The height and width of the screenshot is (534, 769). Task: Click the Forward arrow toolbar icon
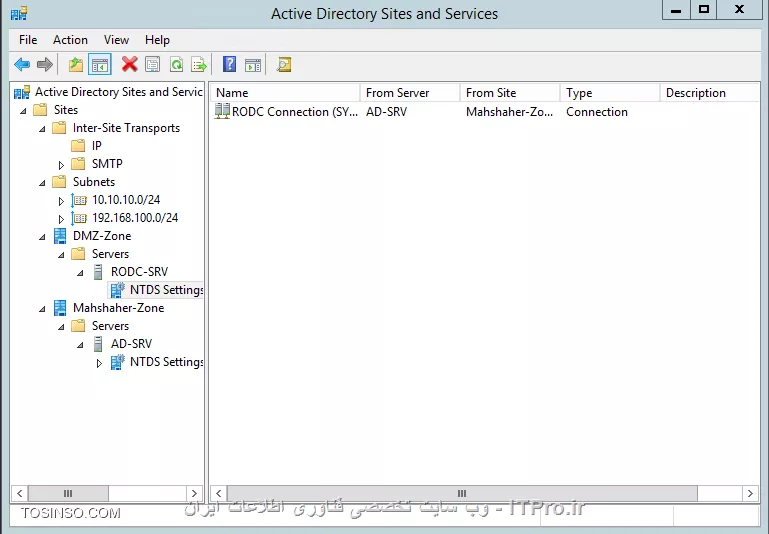[x=45, y=64]
